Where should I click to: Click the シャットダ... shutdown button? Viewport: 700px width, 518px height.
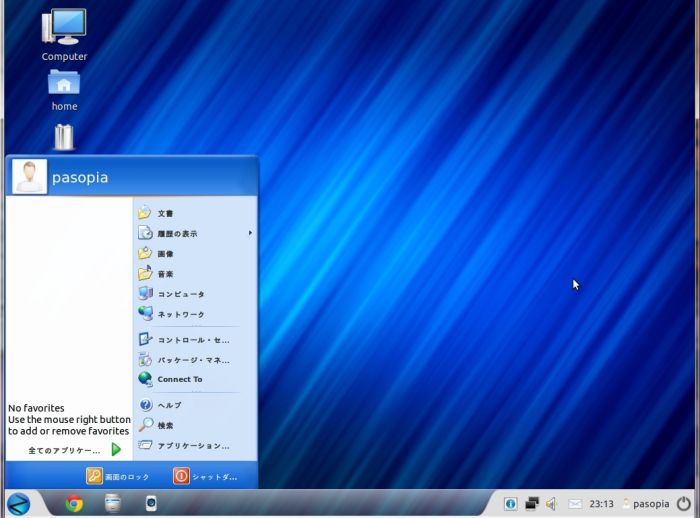(205, 476)
